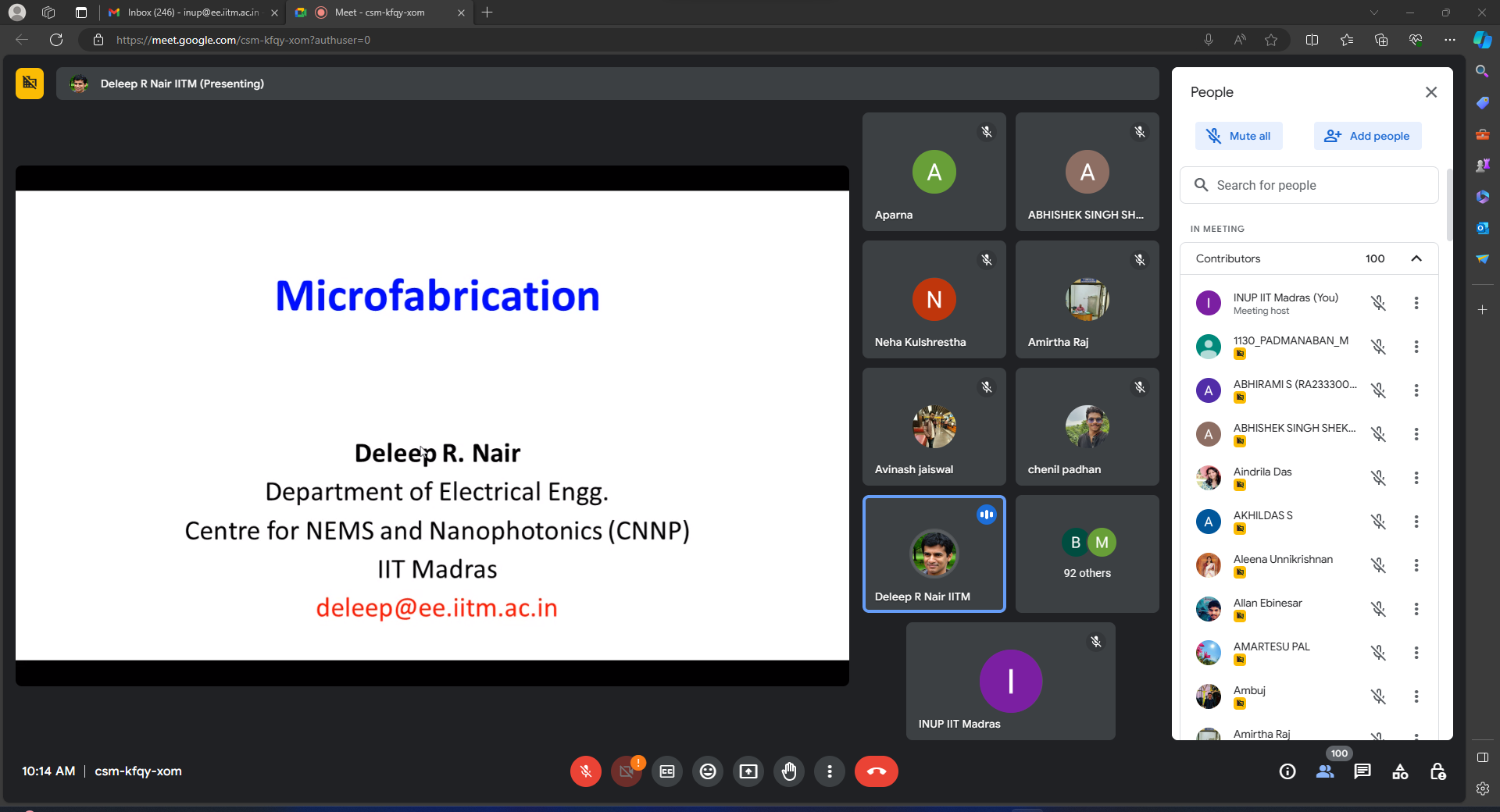Switch to Gmail Inbox (246) browser tab

(191, 12)
